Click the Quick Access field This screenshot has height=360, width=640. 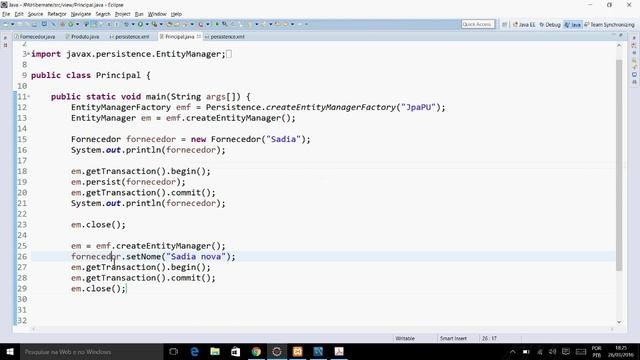tap(478, 24)
